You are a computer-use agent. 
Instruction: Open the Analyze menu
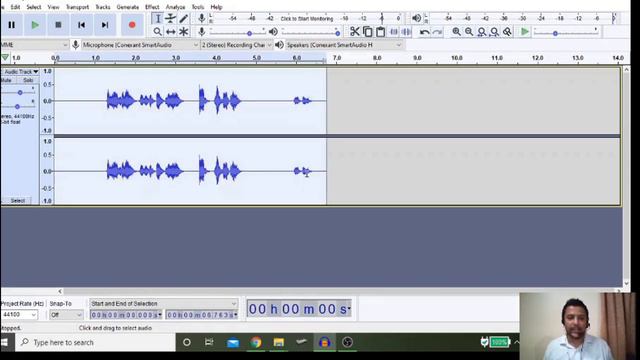tap(175, 7)
